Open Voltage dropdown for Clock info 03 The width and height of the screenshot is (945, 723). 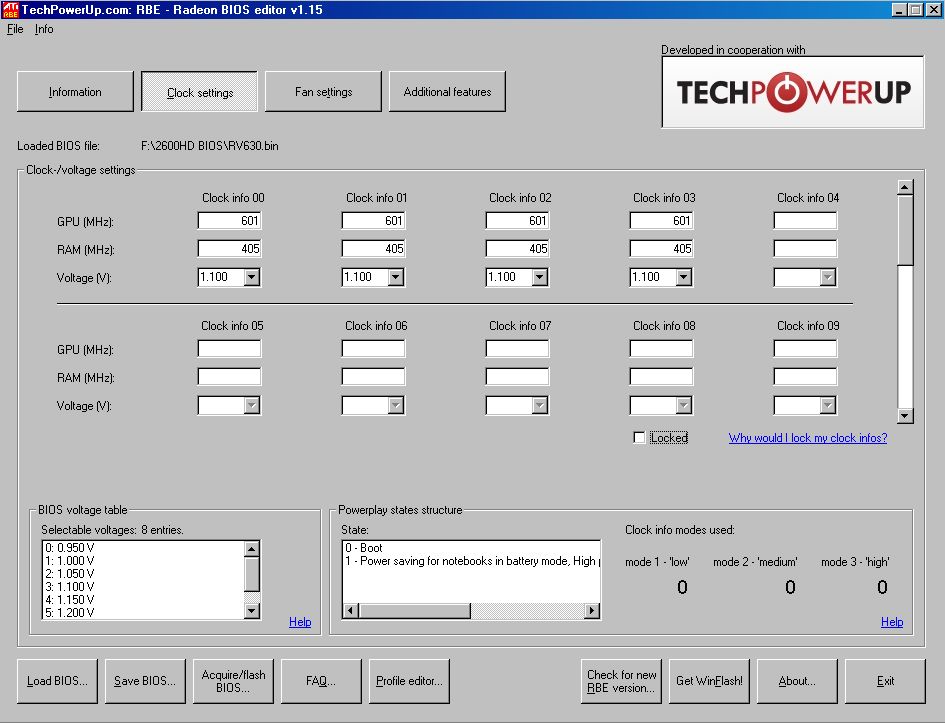pyautogui.click(x=683, y=277)
